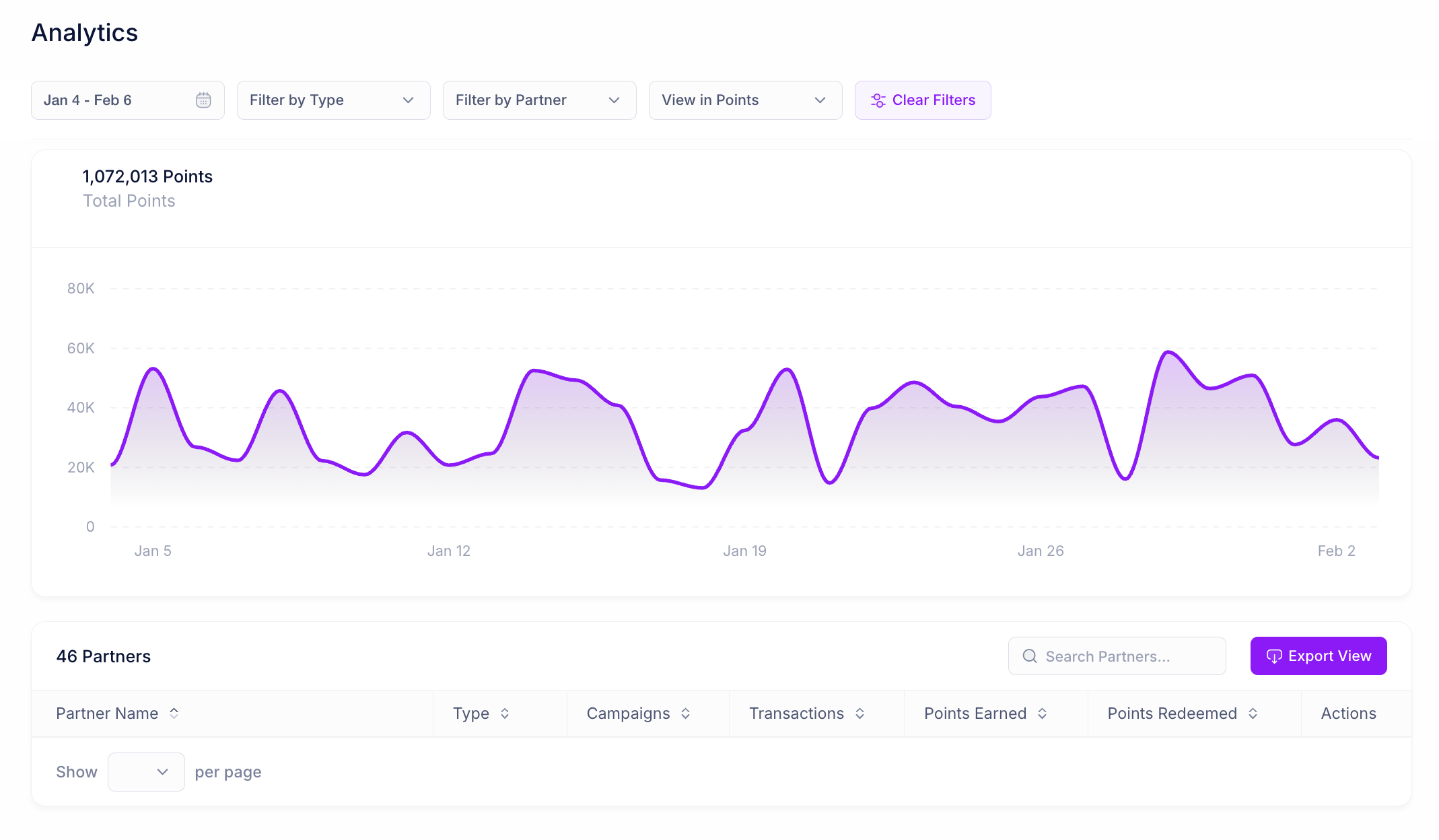This screenshot has width=1439, height=840.
Task: Toggle sort direction on the Type column
Action: pos(505,713)
